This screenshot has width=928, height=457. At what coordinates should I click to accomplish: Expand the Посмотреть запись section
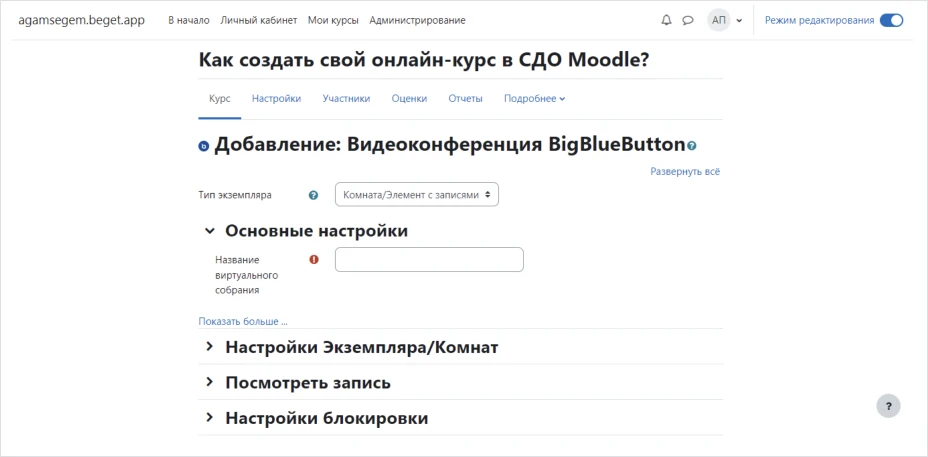(210, 382)
